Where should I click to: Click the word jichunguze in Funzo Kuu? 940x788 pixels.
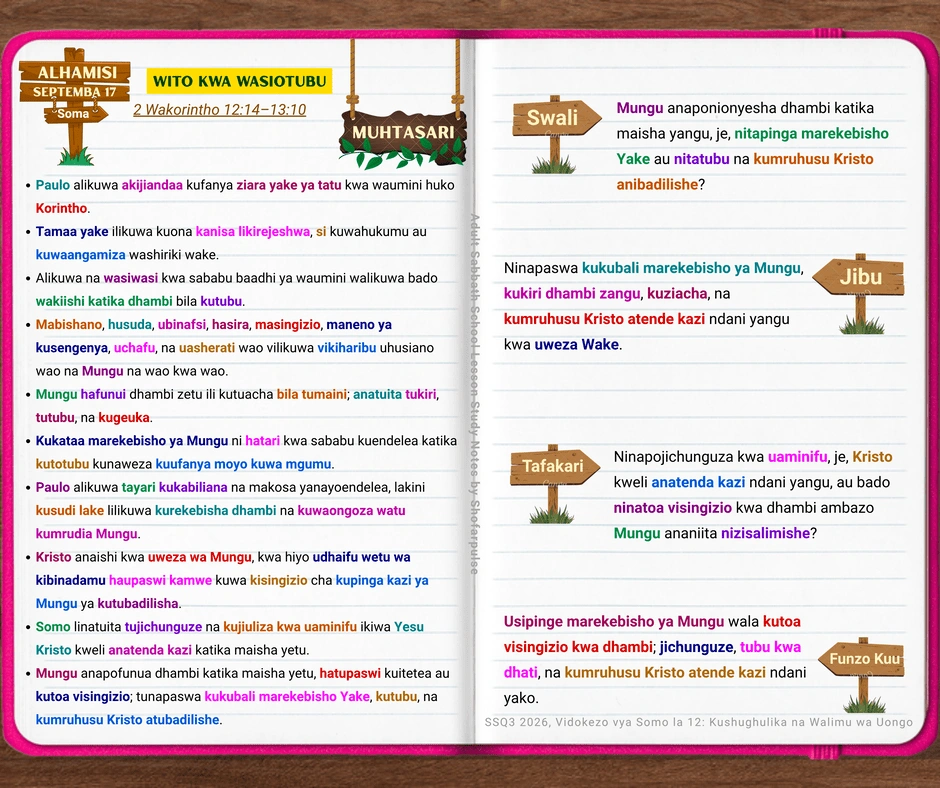pos(697,647)
